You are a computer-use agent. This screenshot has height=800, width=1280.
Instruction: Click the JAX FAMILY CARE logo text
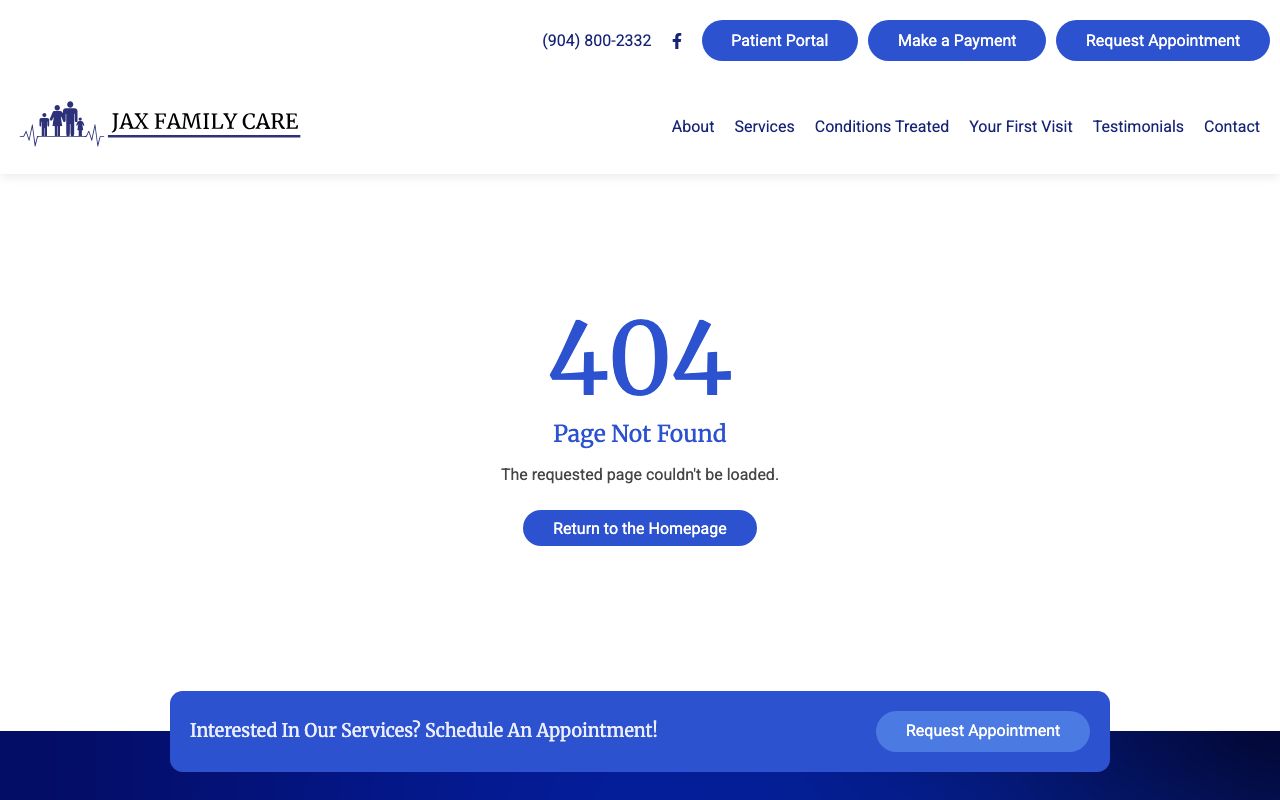tap(204, 122)
